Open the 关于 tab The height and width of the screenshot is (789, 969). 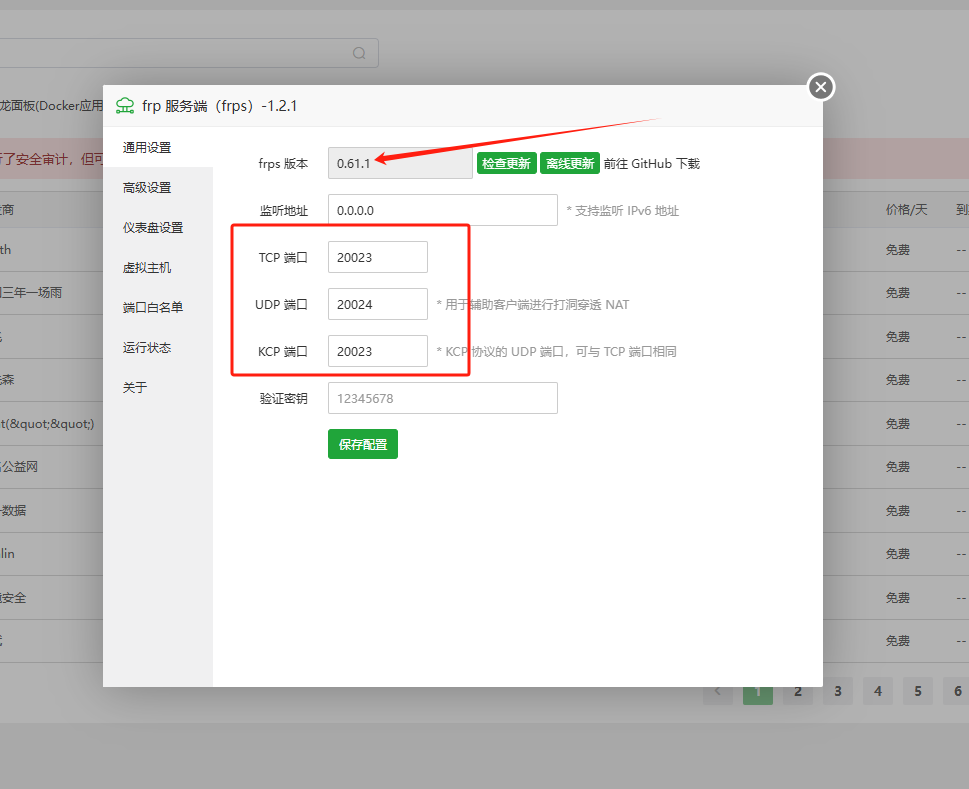point(136,388)
